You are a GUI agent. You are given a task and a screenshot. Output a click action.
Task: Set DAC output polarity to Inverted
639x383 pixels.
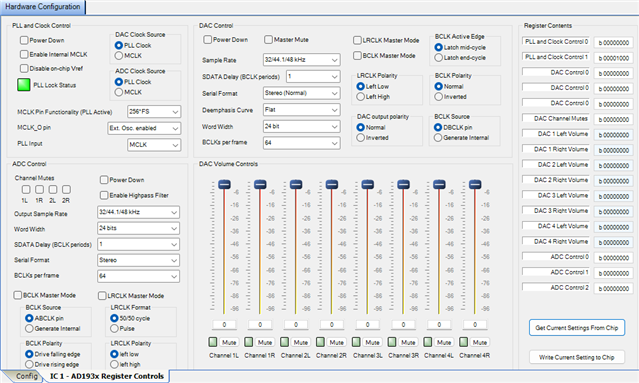tap(360, 138)
